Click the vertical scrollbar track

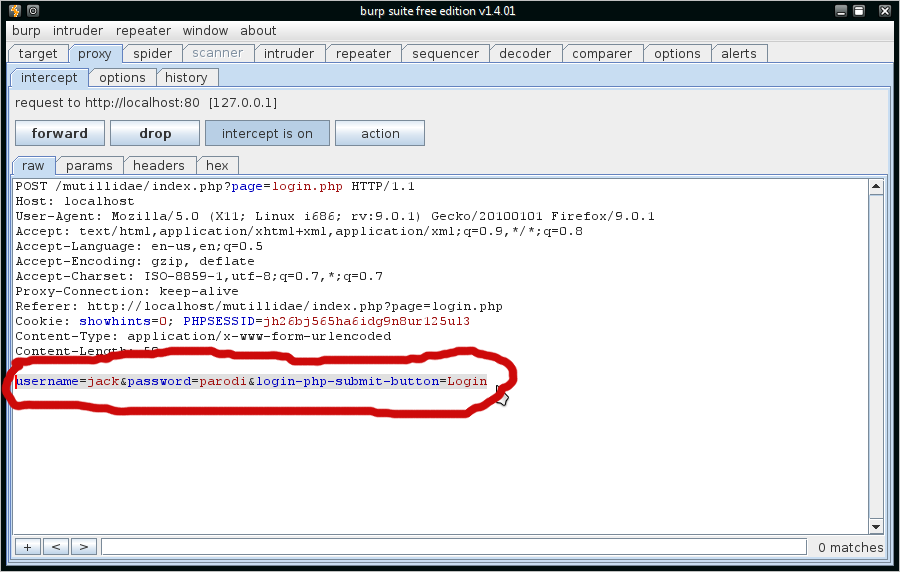[876, 356]
